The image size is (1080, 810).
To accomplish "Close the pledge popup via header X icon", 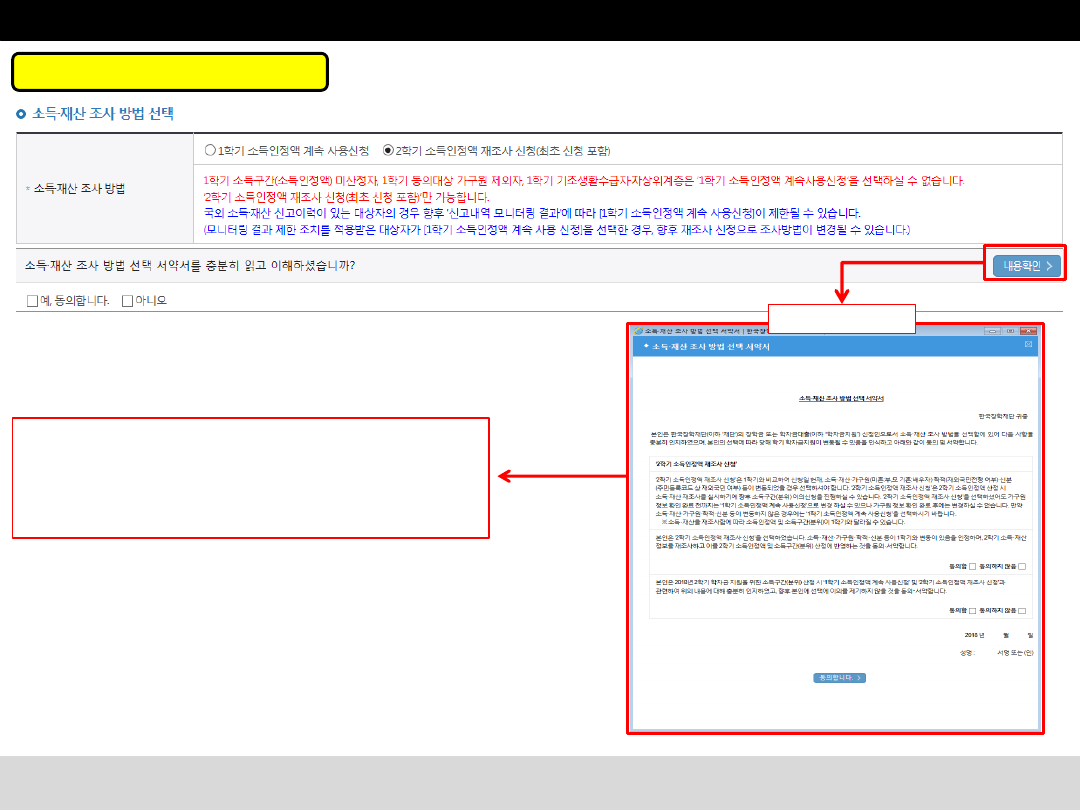I will pos(1029,345).
